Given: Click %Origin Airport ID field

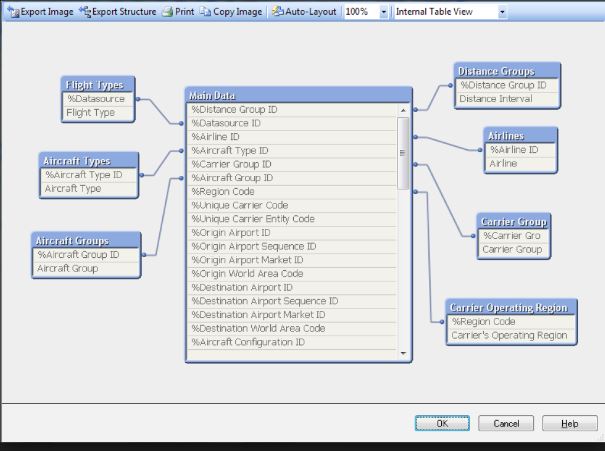Looking at the screenshot, I should click(x=292, y=233).
